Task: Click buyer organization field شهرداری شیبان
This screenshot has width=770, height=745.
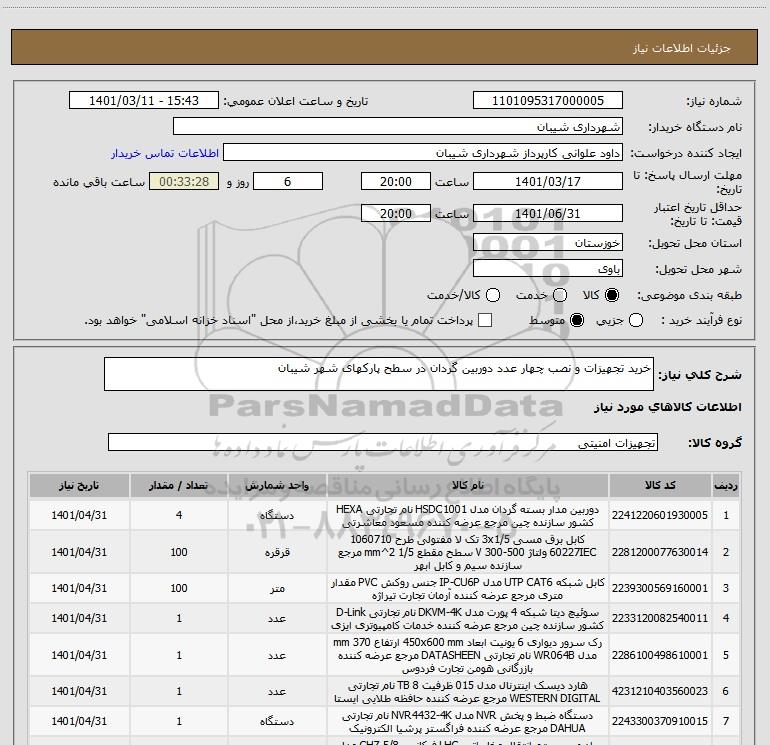Action: point(398,127)
